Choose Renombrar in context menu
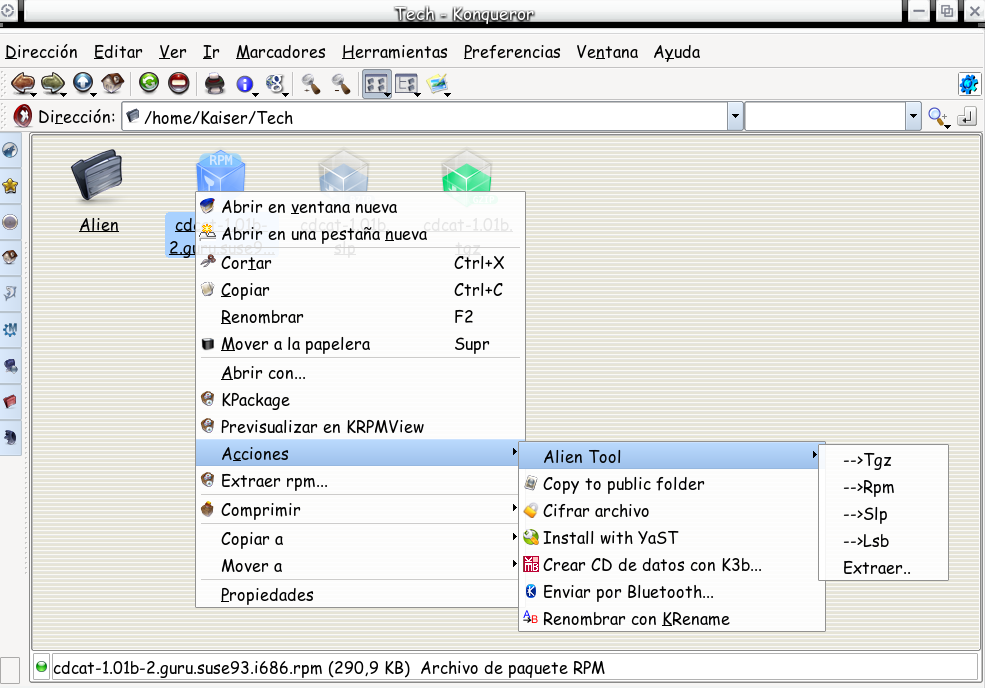Screen dimensions: 985x688 (360, 317)
